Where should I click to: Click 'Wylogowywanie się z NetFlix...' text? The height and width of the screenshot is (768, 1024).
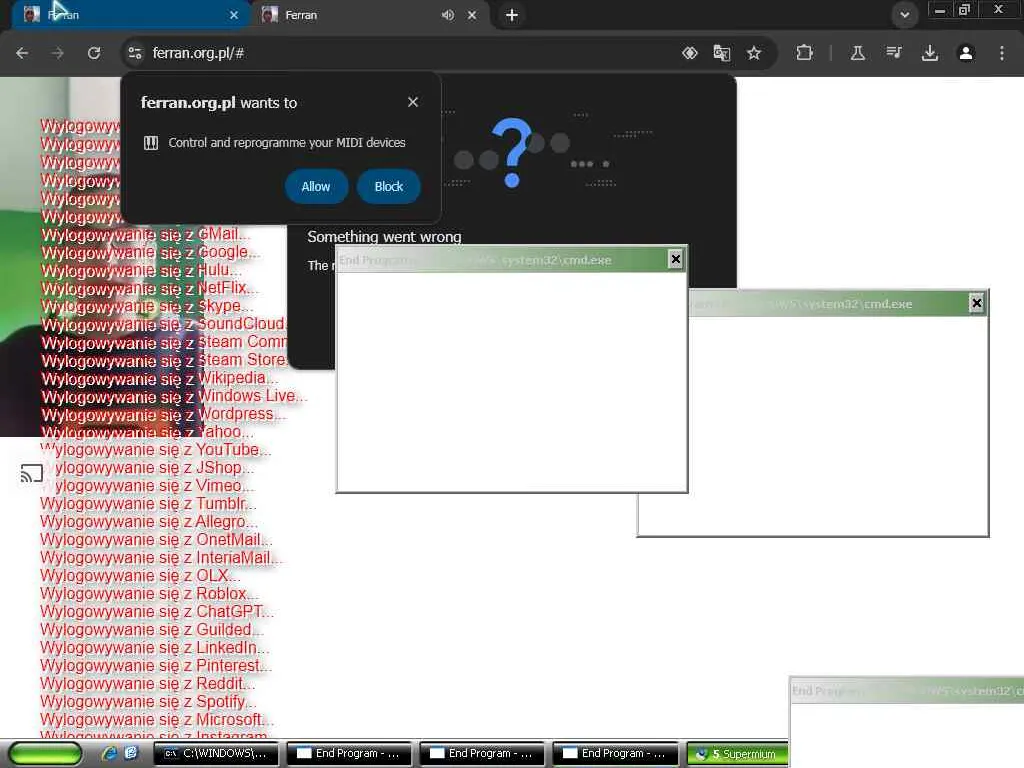click(x=150, y=288)
